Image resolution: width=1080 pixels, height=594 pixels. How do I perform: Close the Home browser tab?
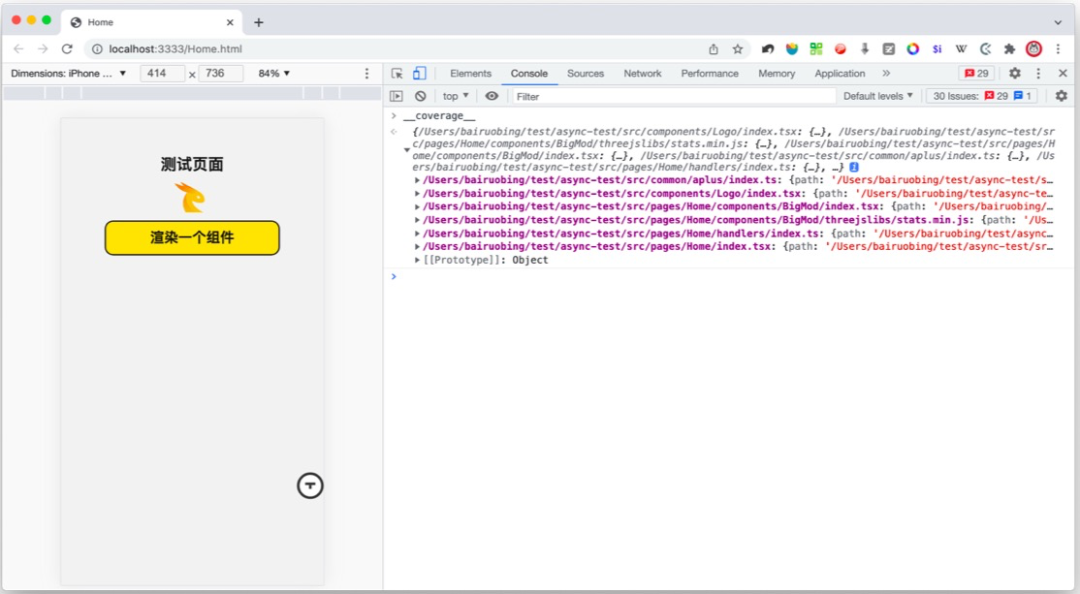pos(230,22)
